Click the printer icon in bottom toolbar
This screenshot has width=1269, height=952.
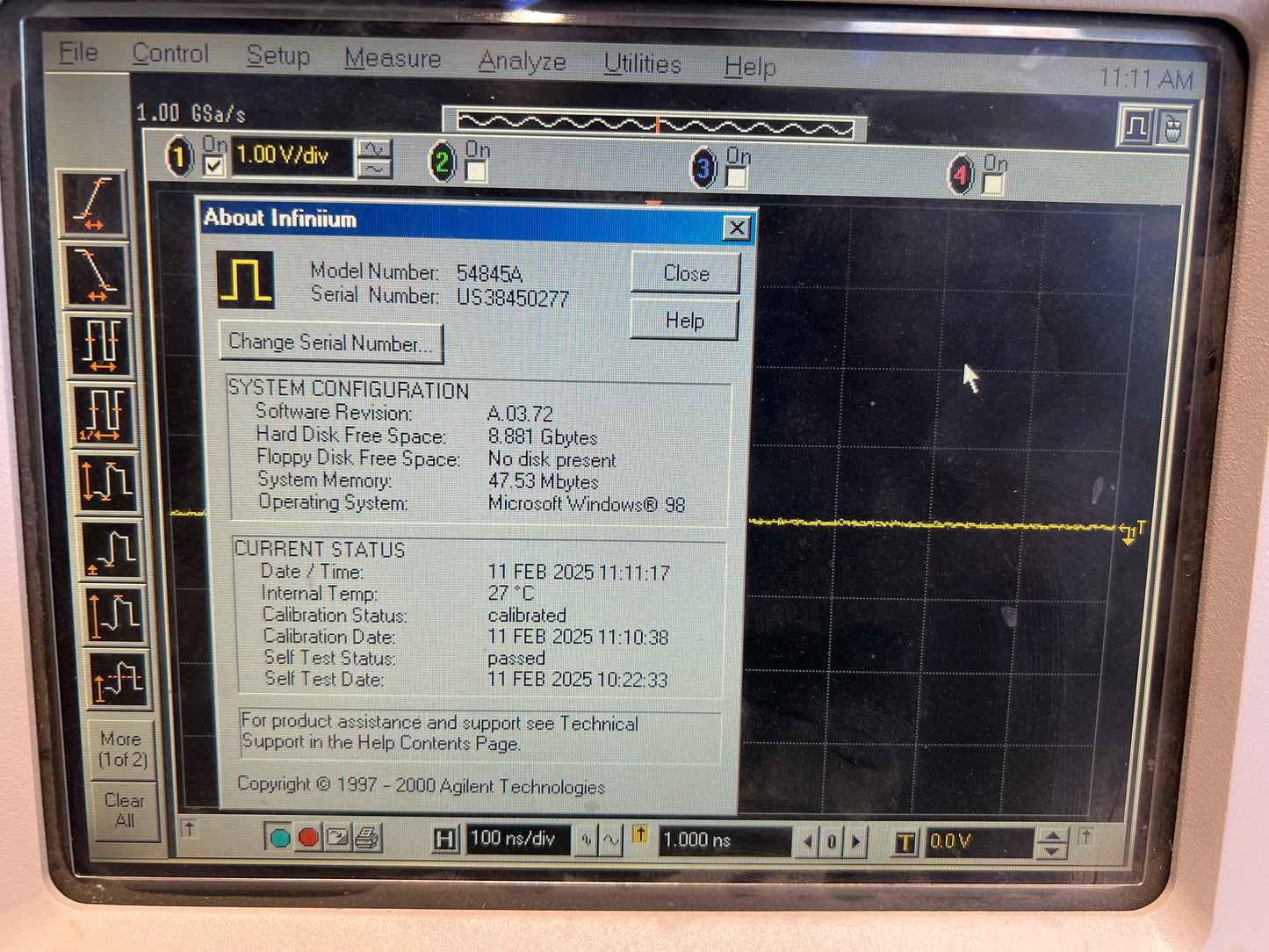367,839
